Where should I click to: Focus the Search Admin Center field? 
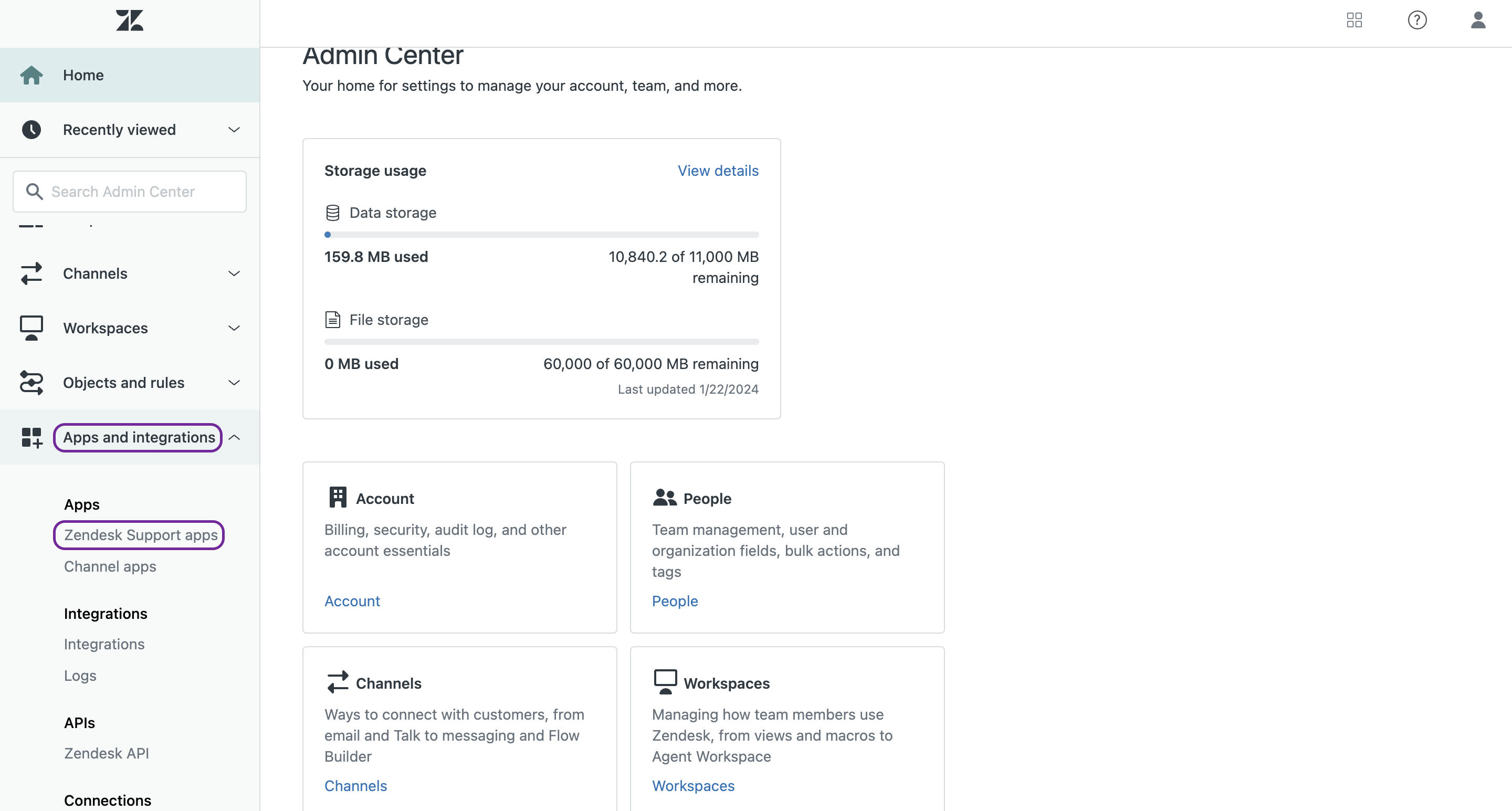click(x=130, y=191)
